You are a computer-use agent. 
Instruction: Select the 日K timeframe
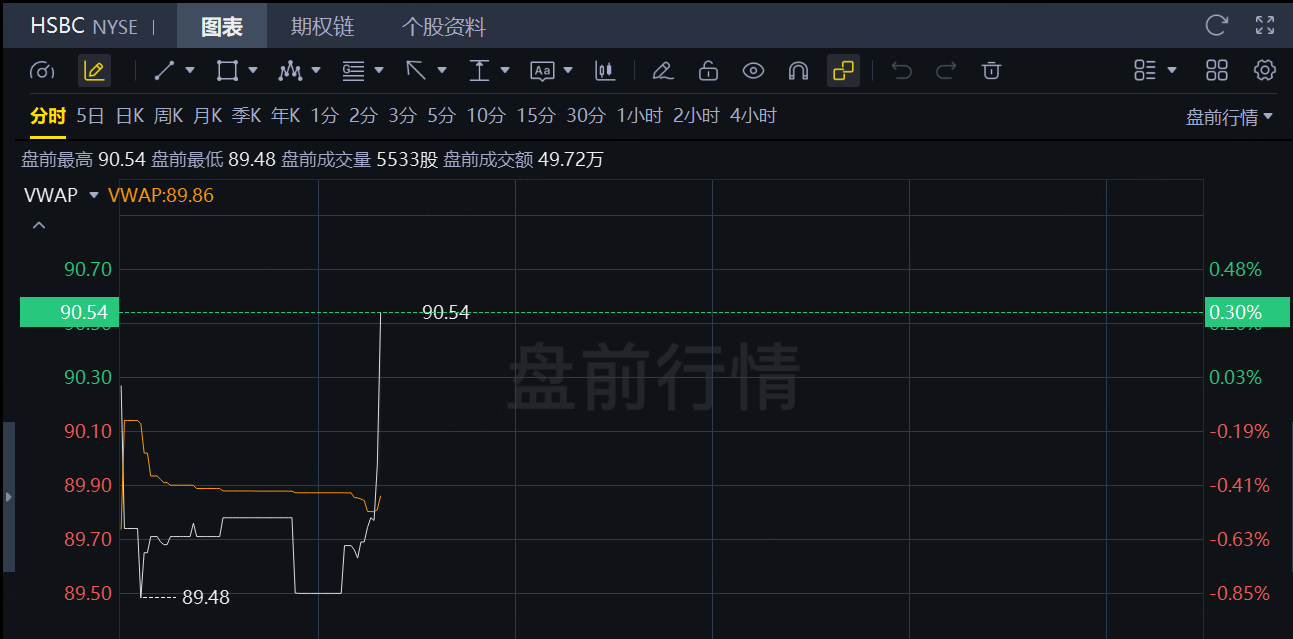(130, 116)
